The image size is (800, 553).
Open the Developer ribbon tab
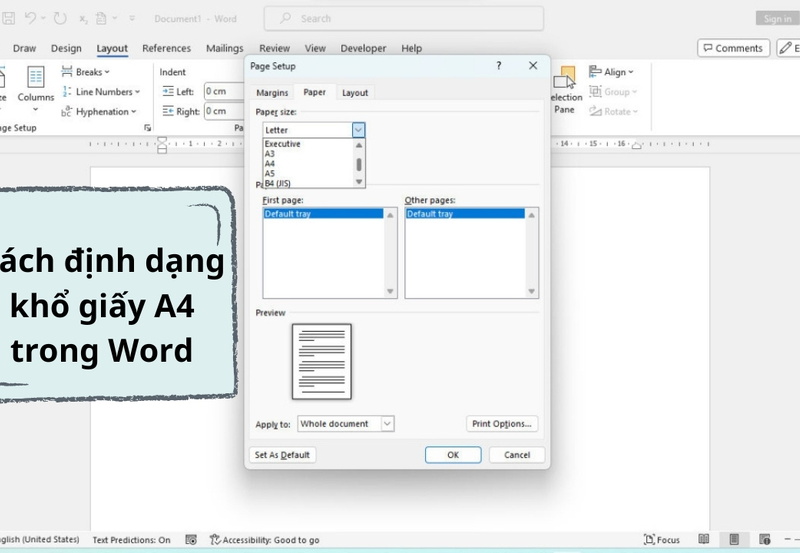(x=363, y=48)
